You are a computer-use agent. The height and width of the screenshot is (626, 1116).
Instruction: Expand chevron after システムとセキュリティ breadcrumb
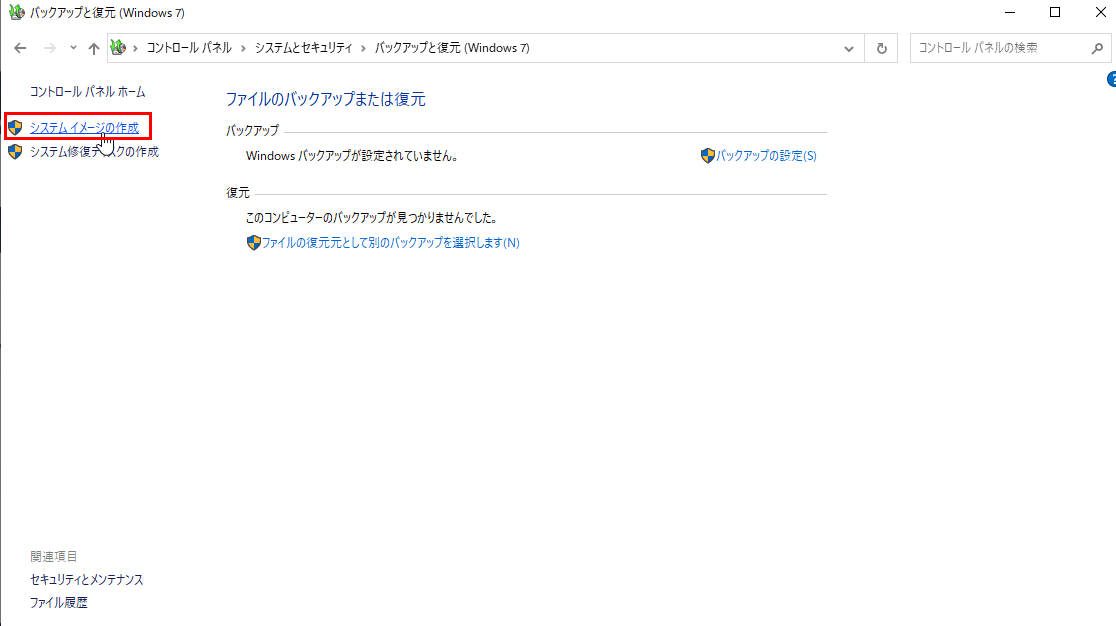pyautogui.click(x=364, y=48)
